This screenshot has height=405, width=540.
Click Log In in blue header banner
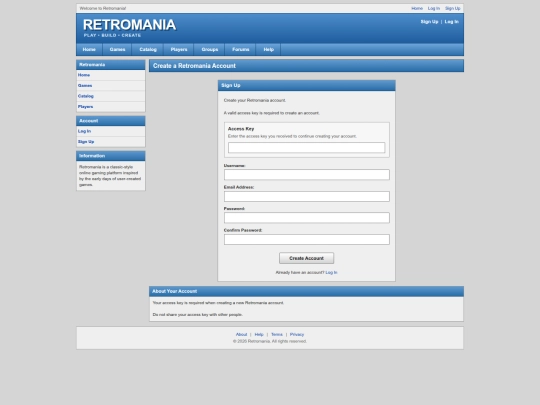tap(451, 22)
